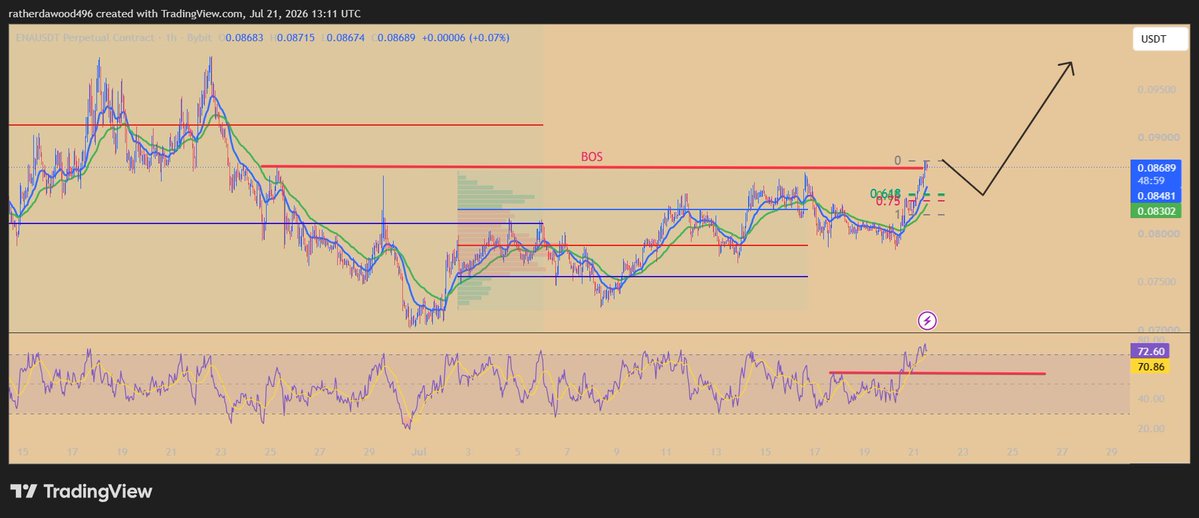Click the purple 72.60 RSI value label
This screenshot has width=1199, height=518.
1150,351
